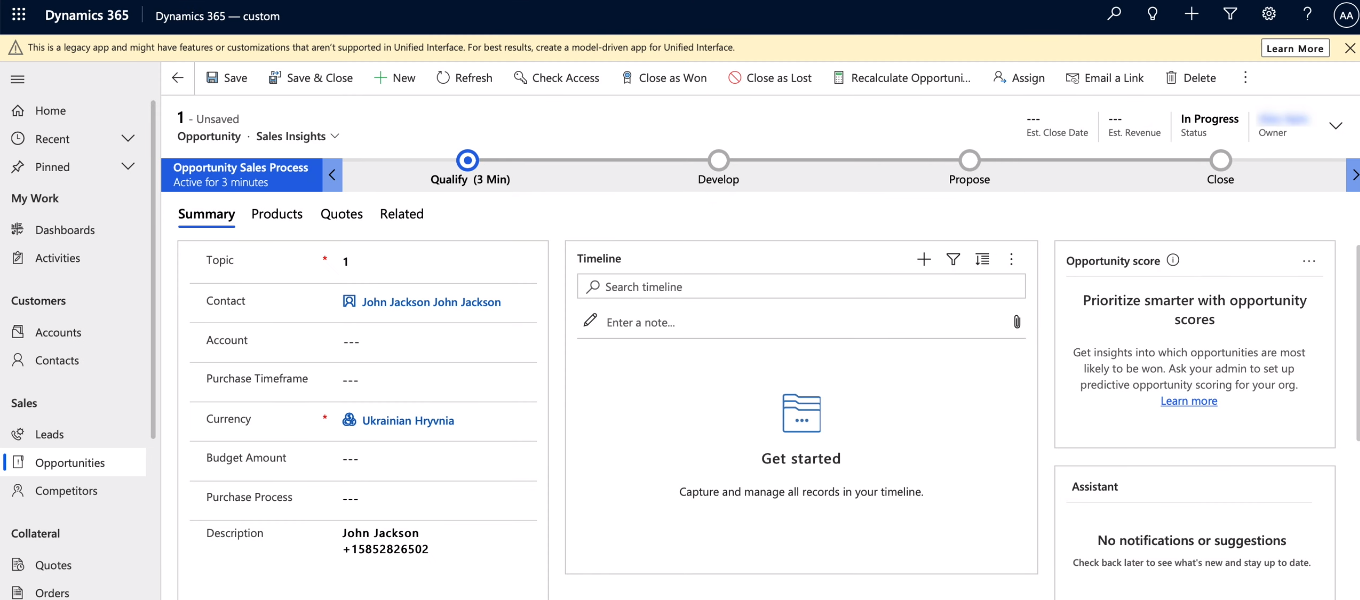Viewport: 1360px width, 600px height.
Task: Click the Refresh command
Action: pyautogui.click(x=465, y=78)
